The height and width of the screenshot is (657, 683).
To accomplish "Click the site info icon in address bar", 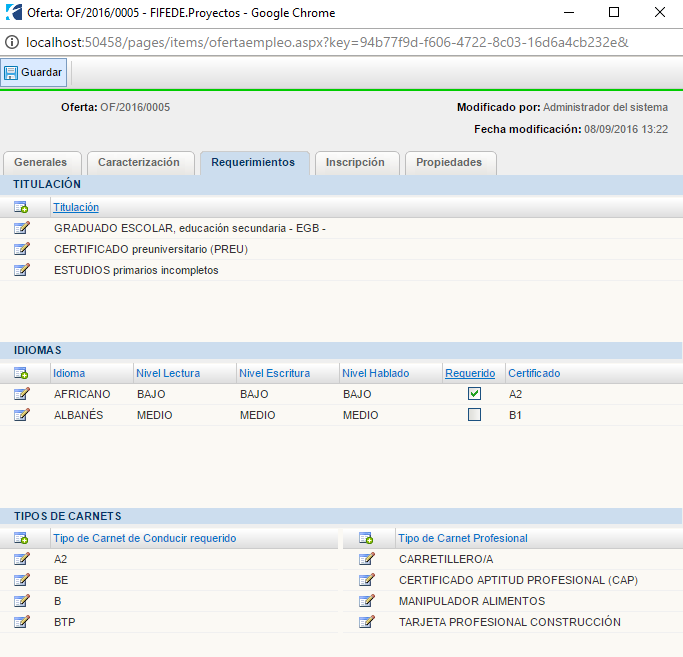I will click(x=12, y=42).
